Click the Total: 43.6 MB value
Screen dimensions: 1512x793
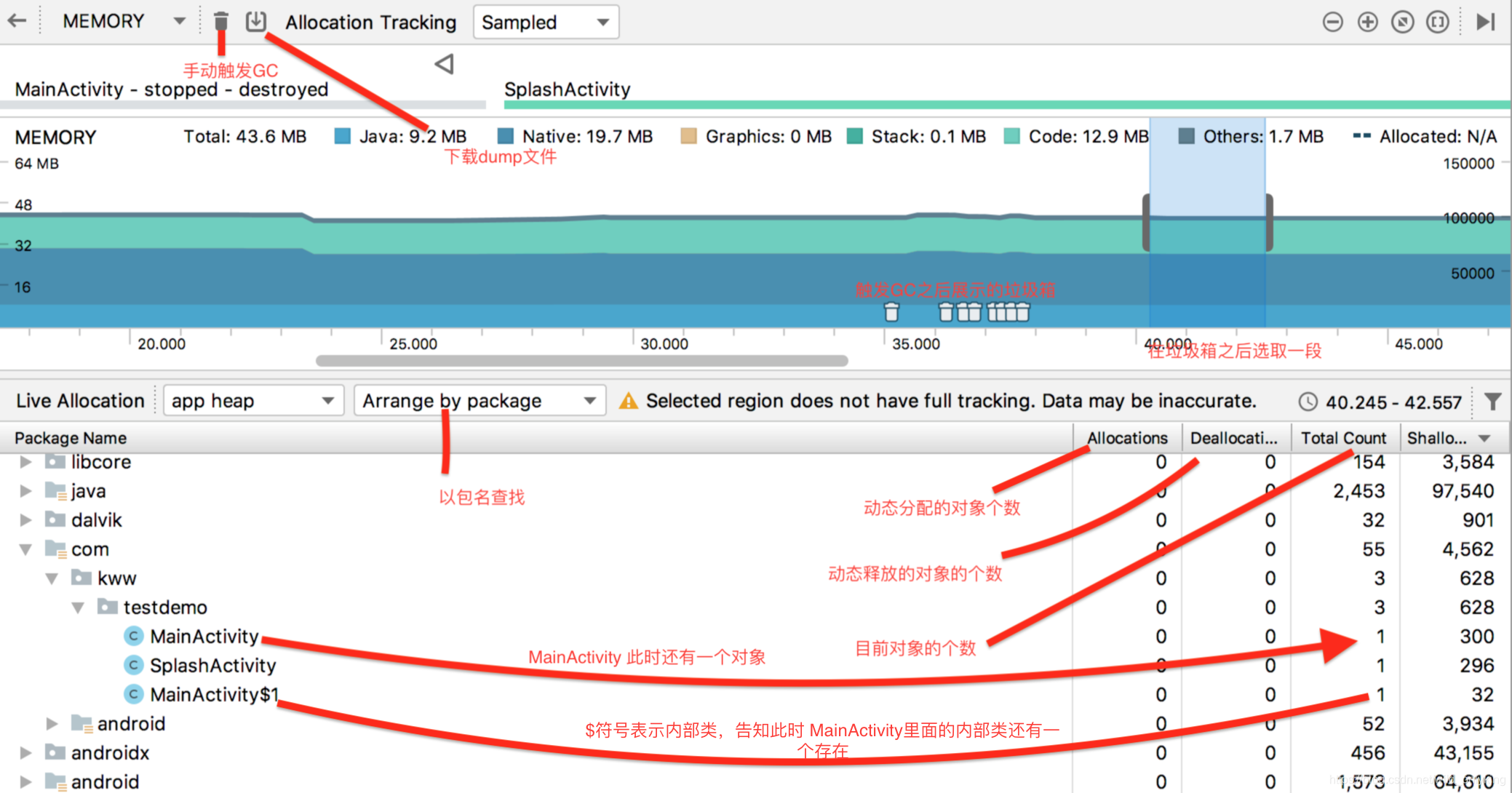[x=245, y=136]
